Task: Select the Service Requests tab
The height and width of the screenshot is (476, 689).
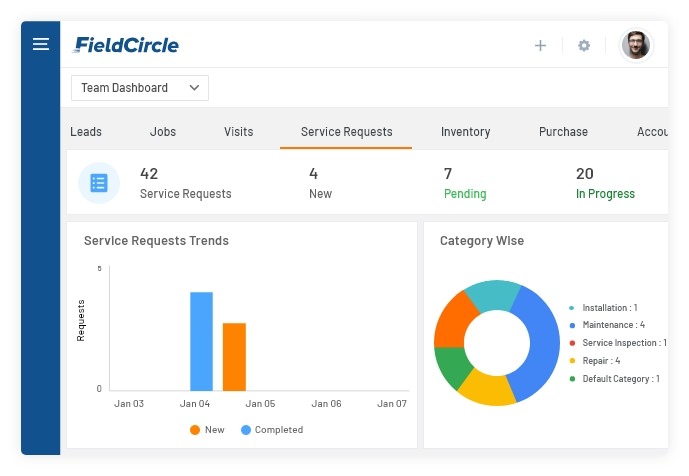Action: click(346, 131)
